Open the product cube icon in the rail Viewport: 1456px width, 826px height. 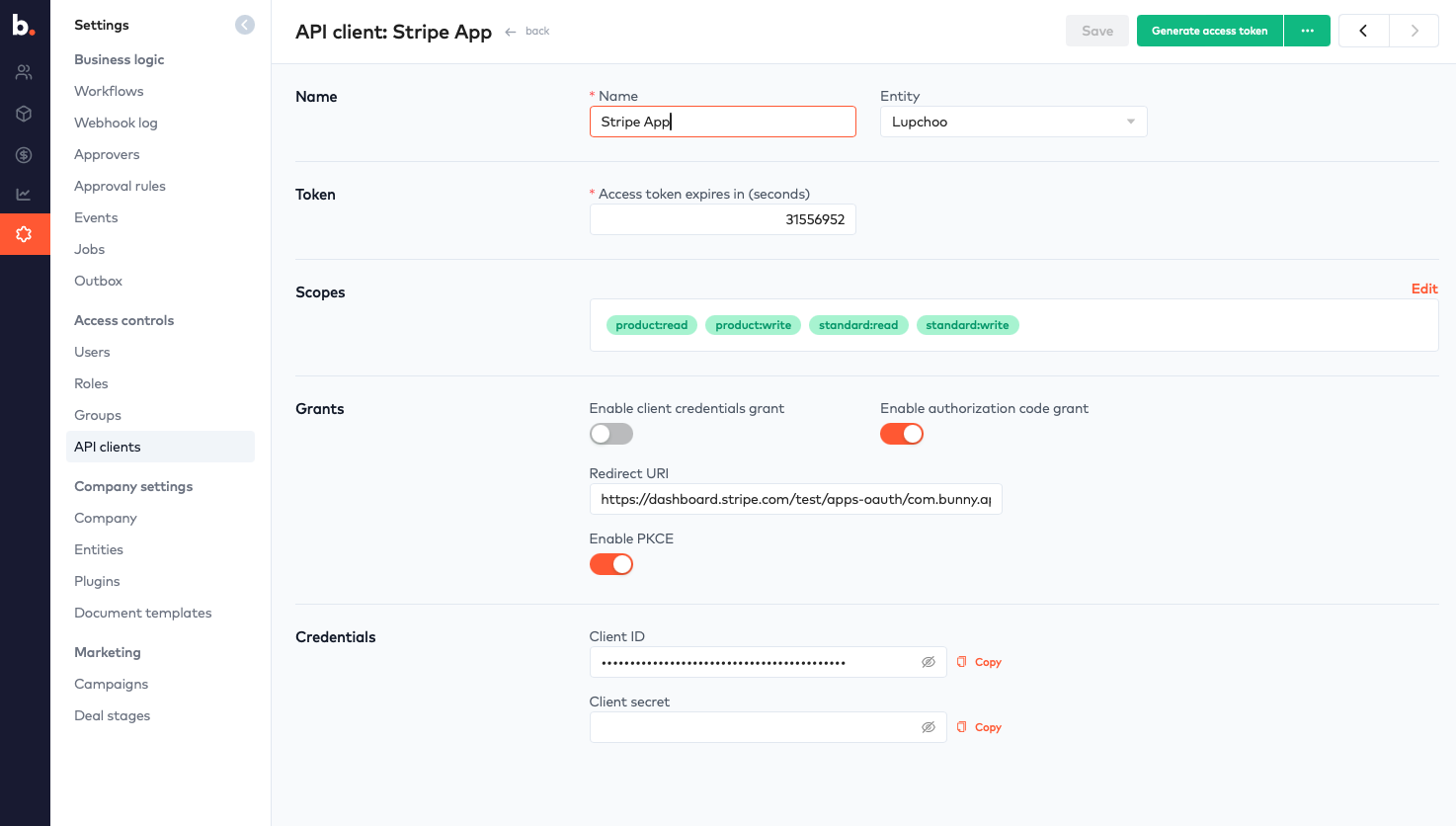[24, 114]
